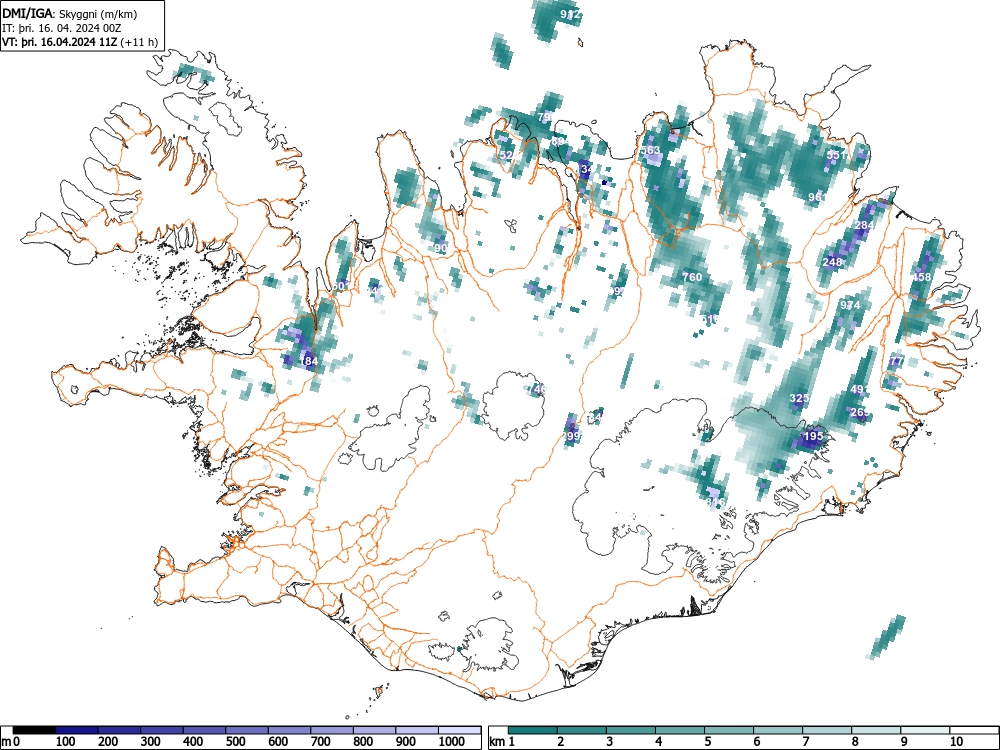Click the title text DMI/IGA: Skyggni (m/km)

[70, 14]
